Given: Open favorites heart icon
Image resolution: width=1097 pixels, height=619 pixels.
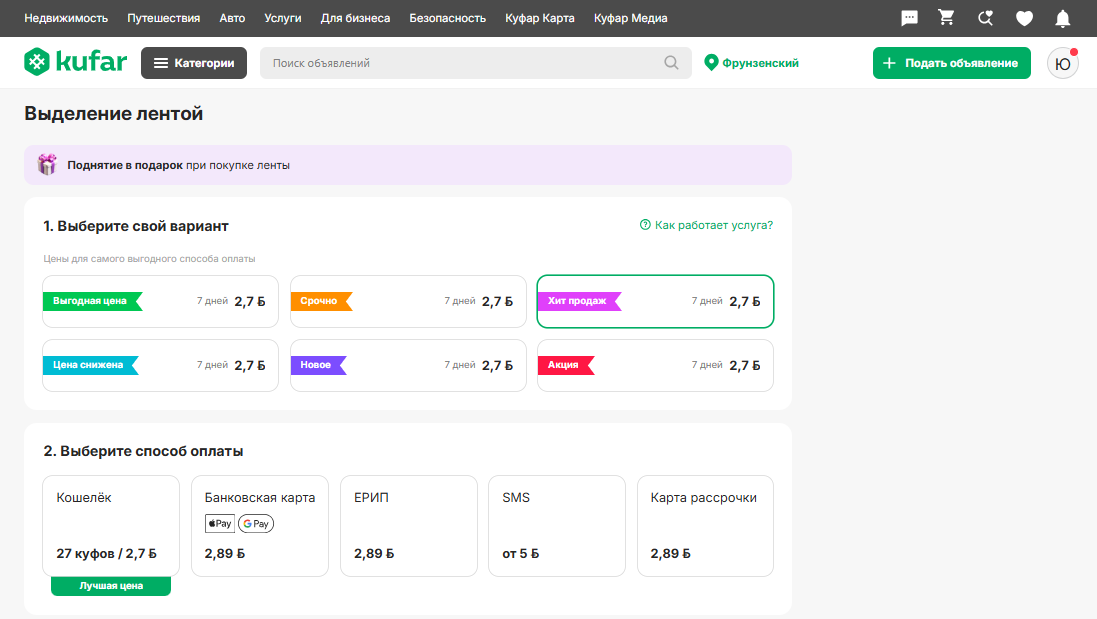Looking at the screenshot, I should tap(1024, 18).
